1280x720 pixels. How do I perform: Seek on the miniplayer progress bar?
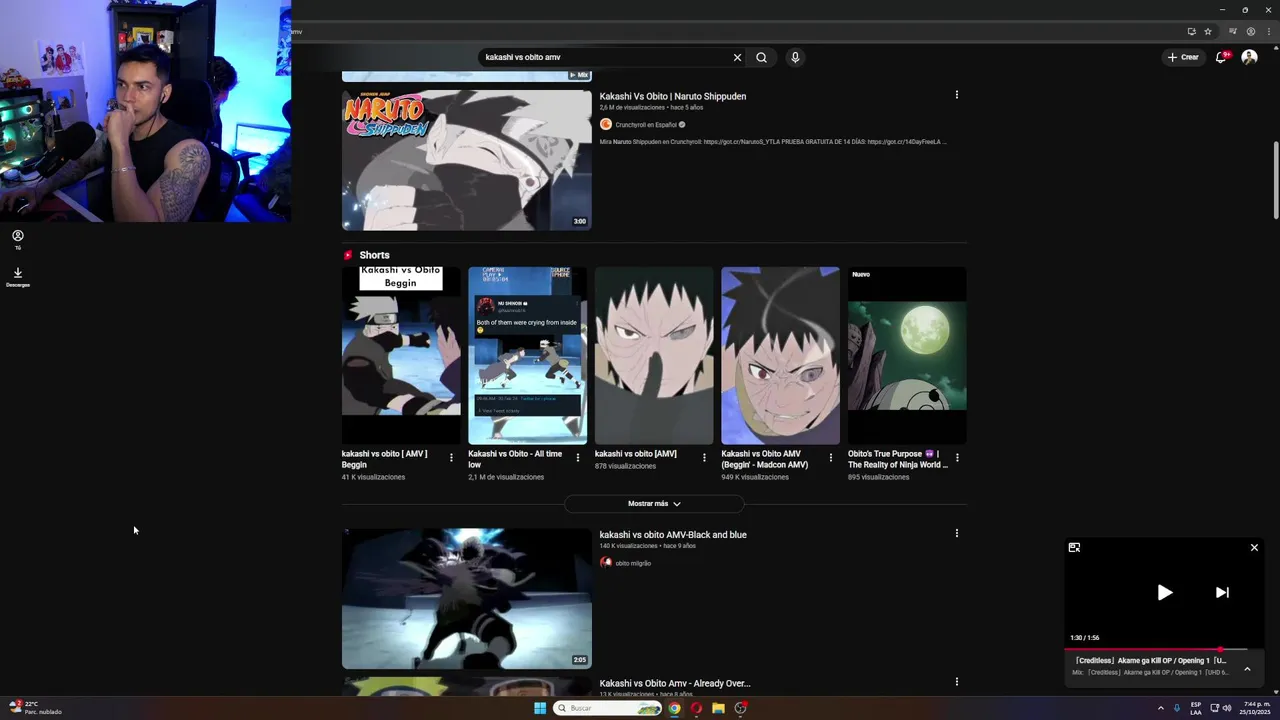[x=1164, y=650]
